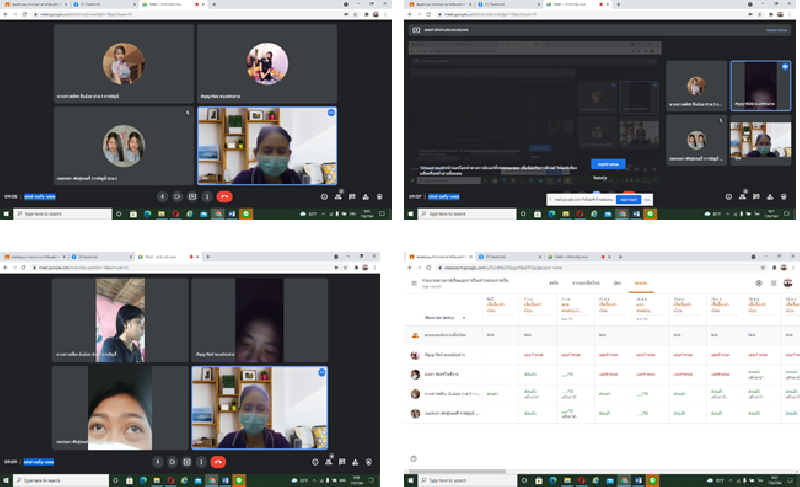The height and width of the screenshot is (487, 800).
Task: Switch to the Stream tab in Classroom
Action: tap(554, 283)
